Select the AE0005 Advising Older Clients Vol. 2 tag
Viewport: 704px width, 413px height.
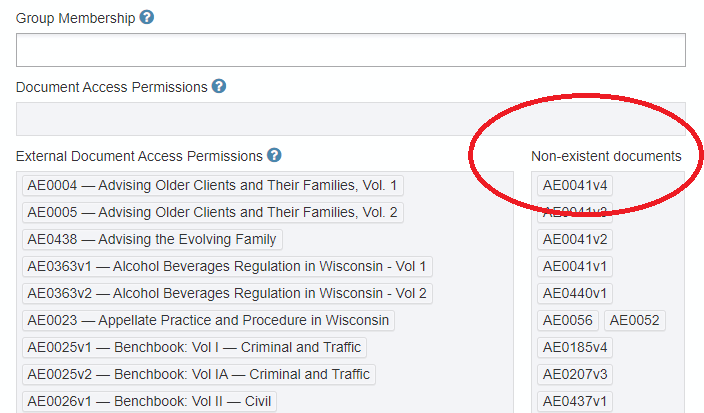pos(212,212)
